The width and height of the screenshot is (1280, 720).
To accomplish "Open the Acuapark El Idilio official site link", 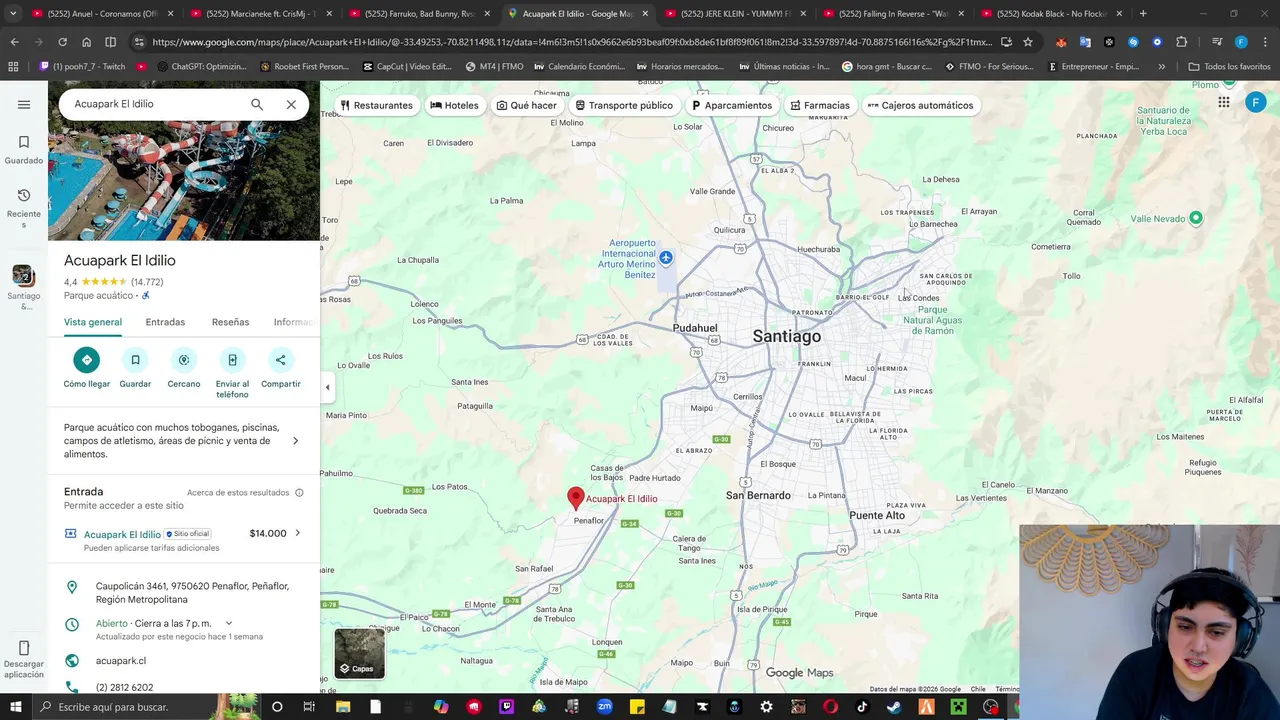I will pos(122,534).
